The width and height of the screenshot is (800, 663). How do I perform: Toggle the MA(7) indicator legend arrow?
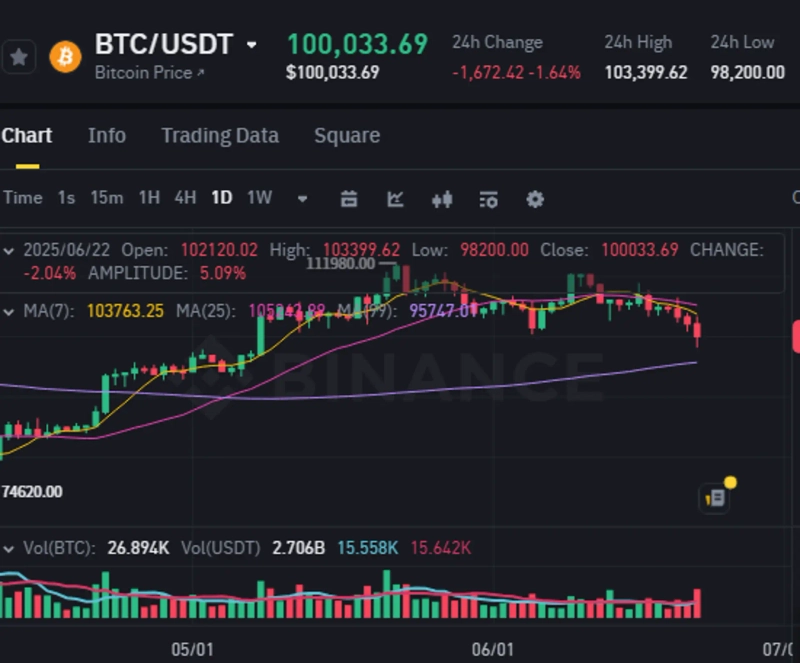click(x=10, y=311)
